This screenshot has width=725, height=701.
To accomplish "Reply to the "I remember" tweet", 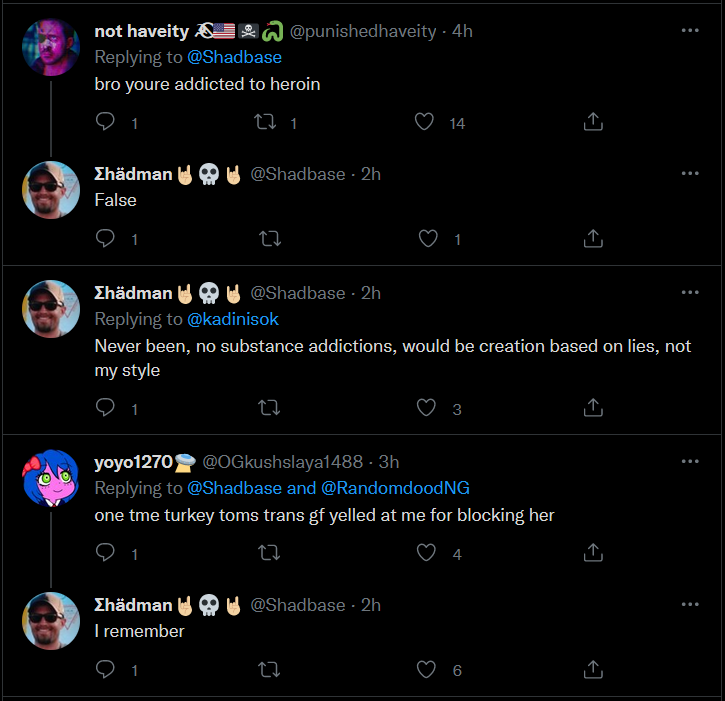I will [x=106, y=669].
